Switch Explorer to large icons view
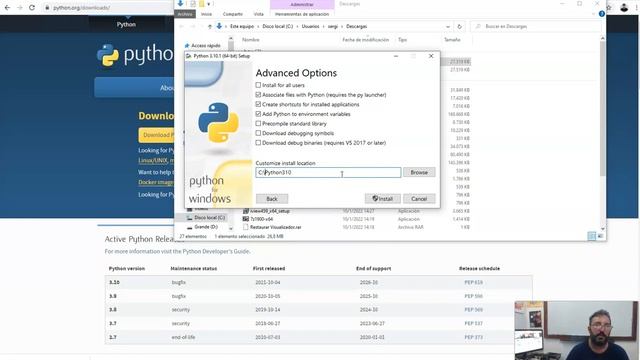640x360 pixels. pyautogui.click(x=600, y=236)
